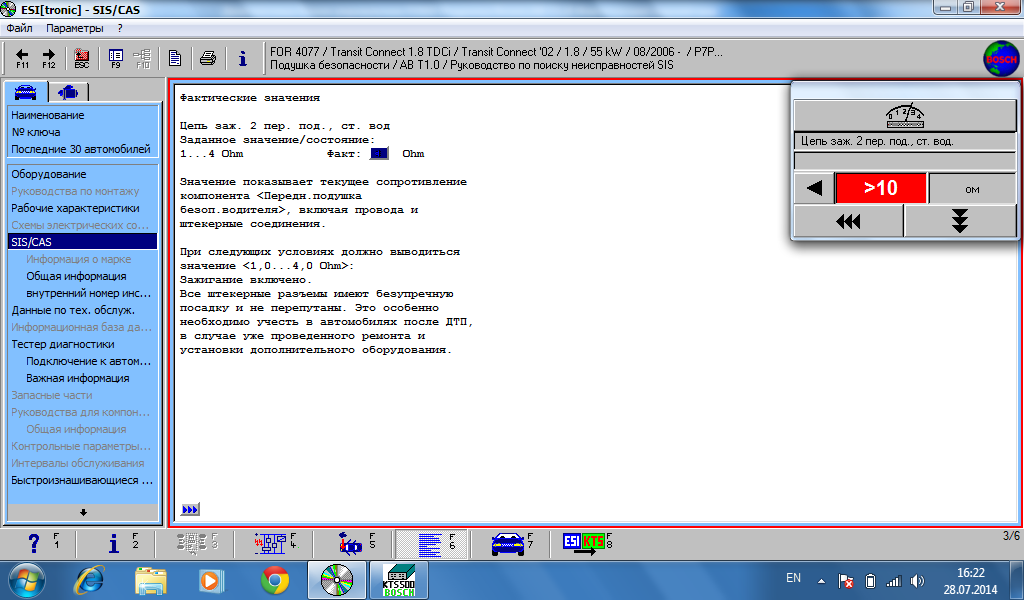Click the printer icon in toolbar
The height and width of the screenshot is (600, 1024).
(208, 58)
